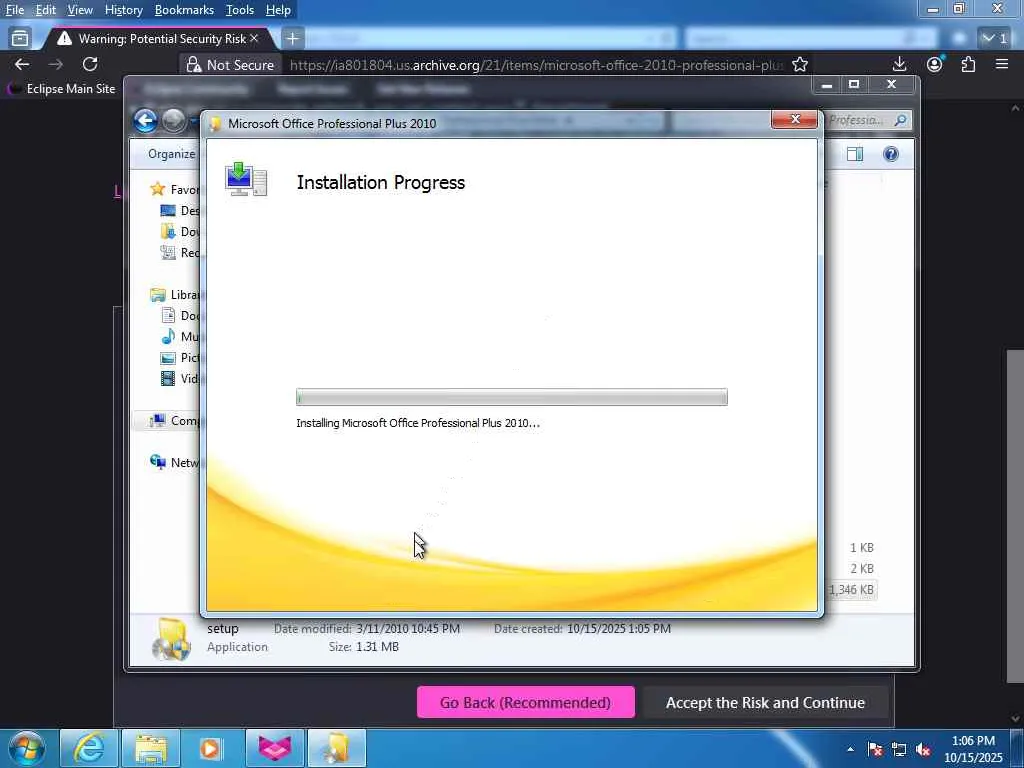Select Downloads in Explorer navigation pane
Image resolution: width=1024 pixels, height=768 pixels.
(x=180, y=231)
